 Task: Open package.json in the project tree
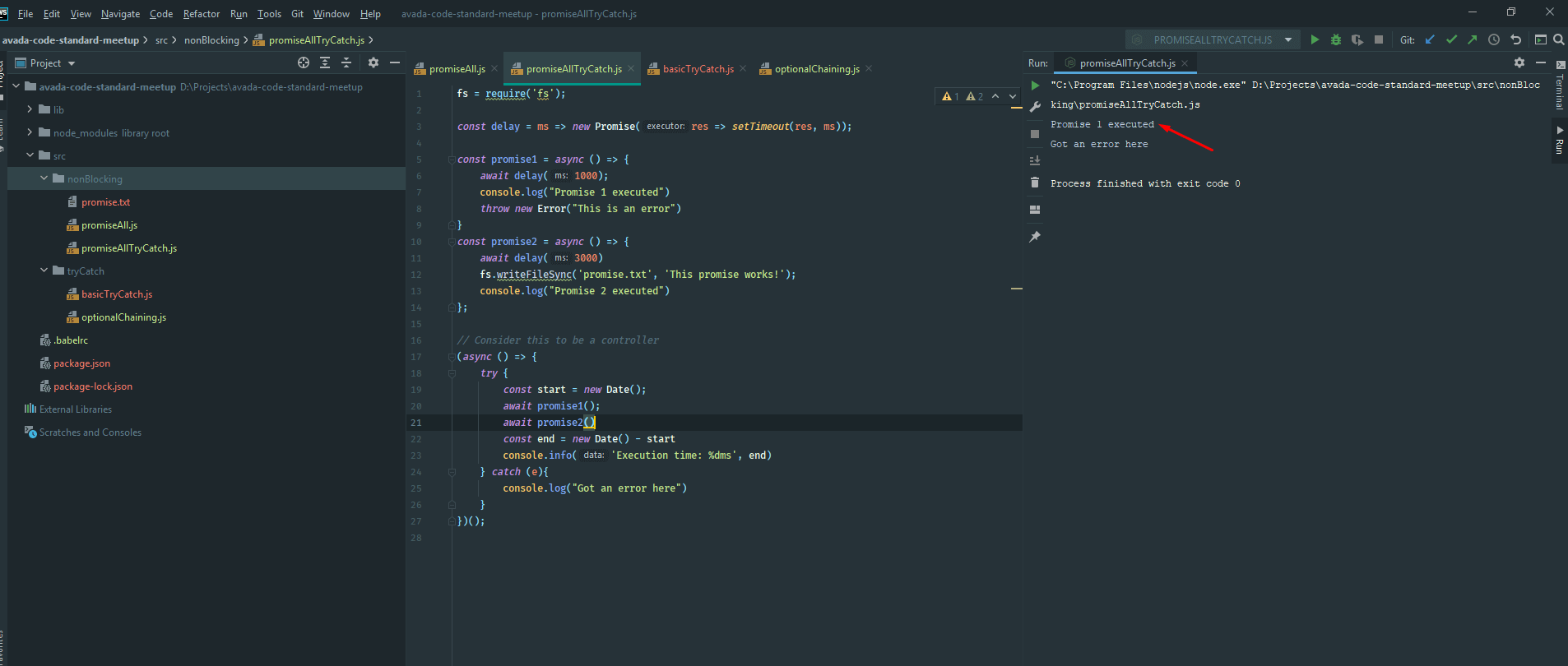click(x=81, y=363)
